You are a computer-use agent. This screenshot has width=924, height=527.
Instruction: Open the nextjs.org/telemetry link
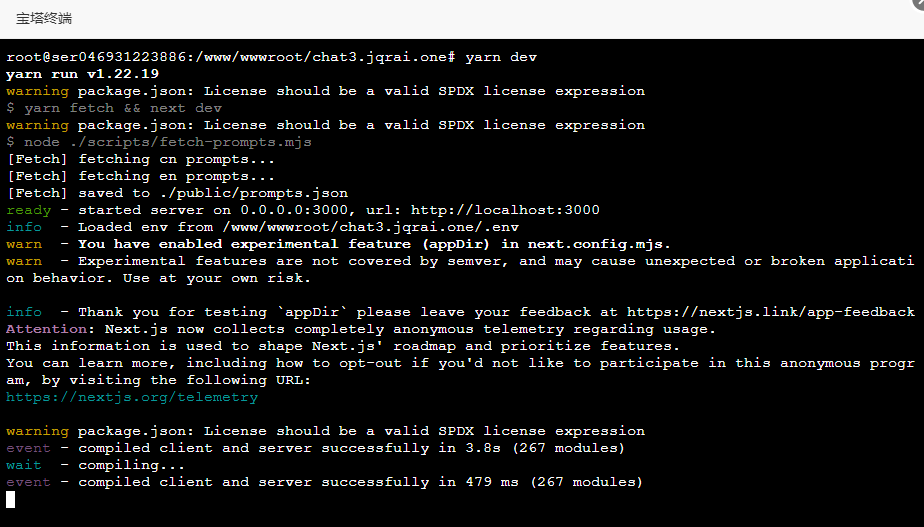point(132,397)
